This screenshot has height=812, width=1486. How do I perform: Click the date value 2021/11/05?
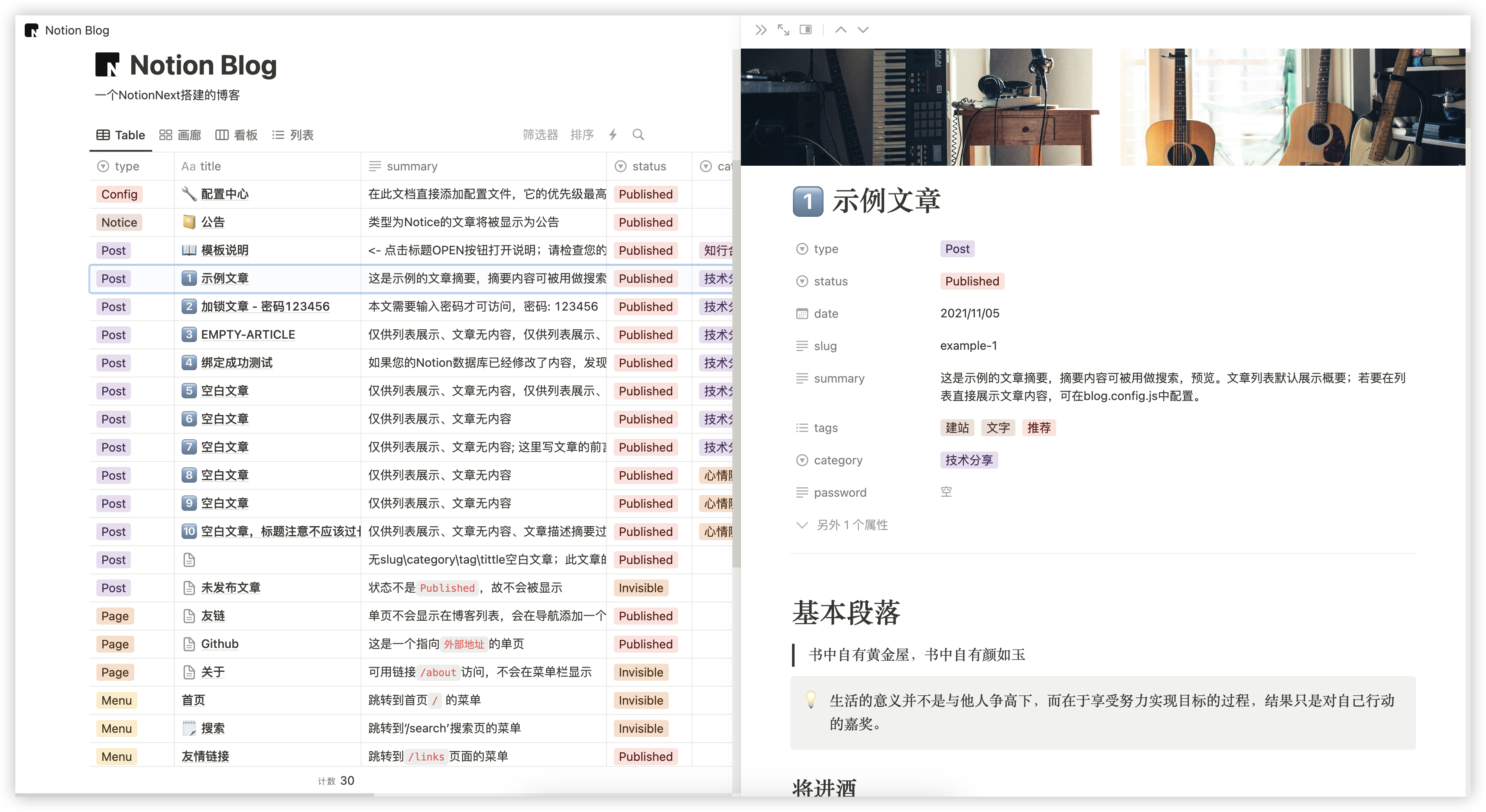coord(970,314)
